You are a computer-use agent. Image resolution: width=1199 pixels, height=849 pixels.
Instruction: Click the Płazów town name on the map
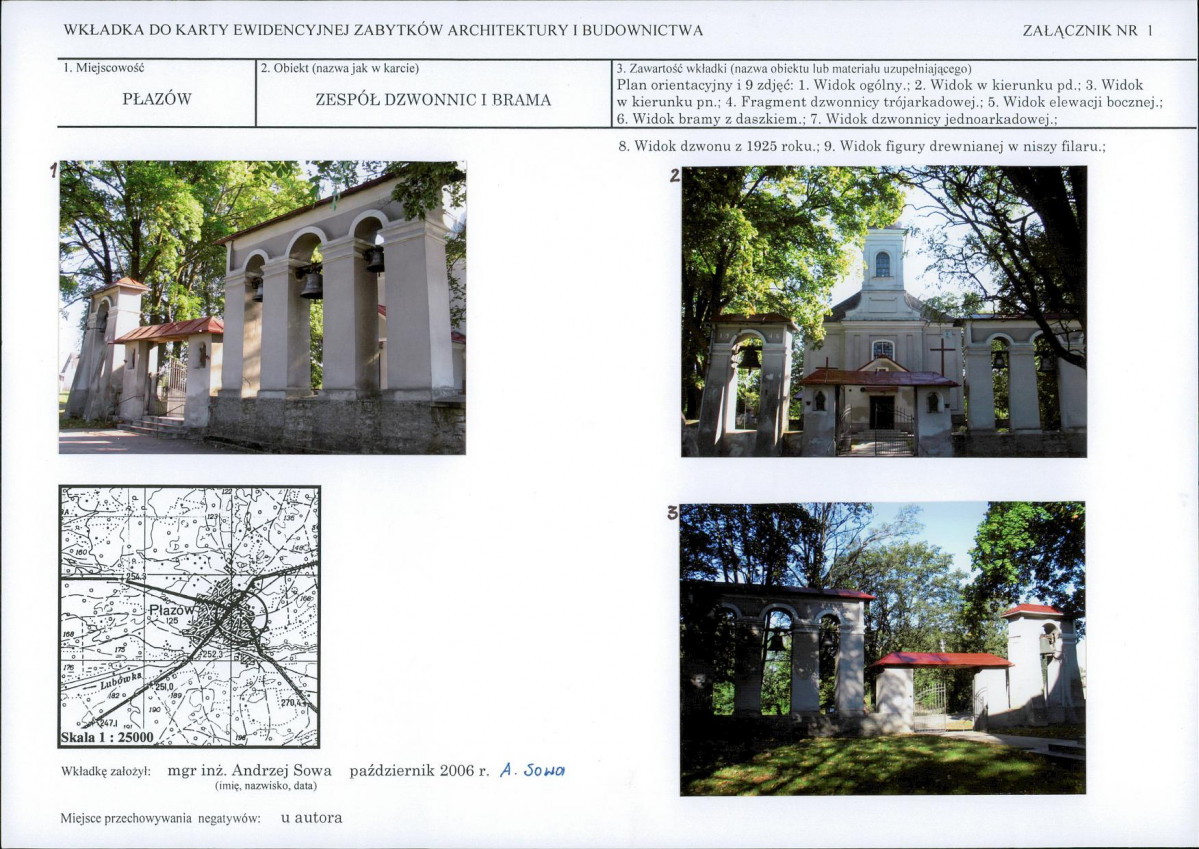tap(173, 610)
